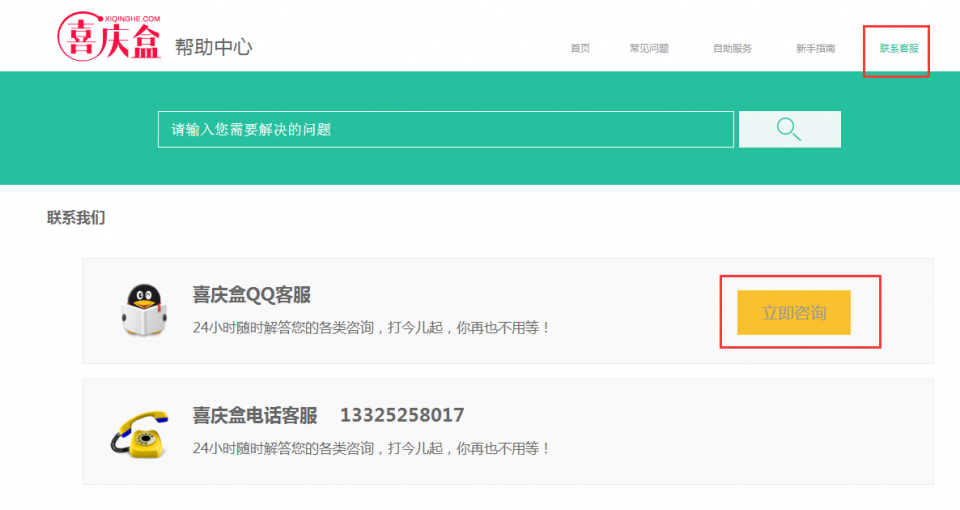Click the 喜庆盒电话客服 heading
960x510 pixels.
coord(254,415)
